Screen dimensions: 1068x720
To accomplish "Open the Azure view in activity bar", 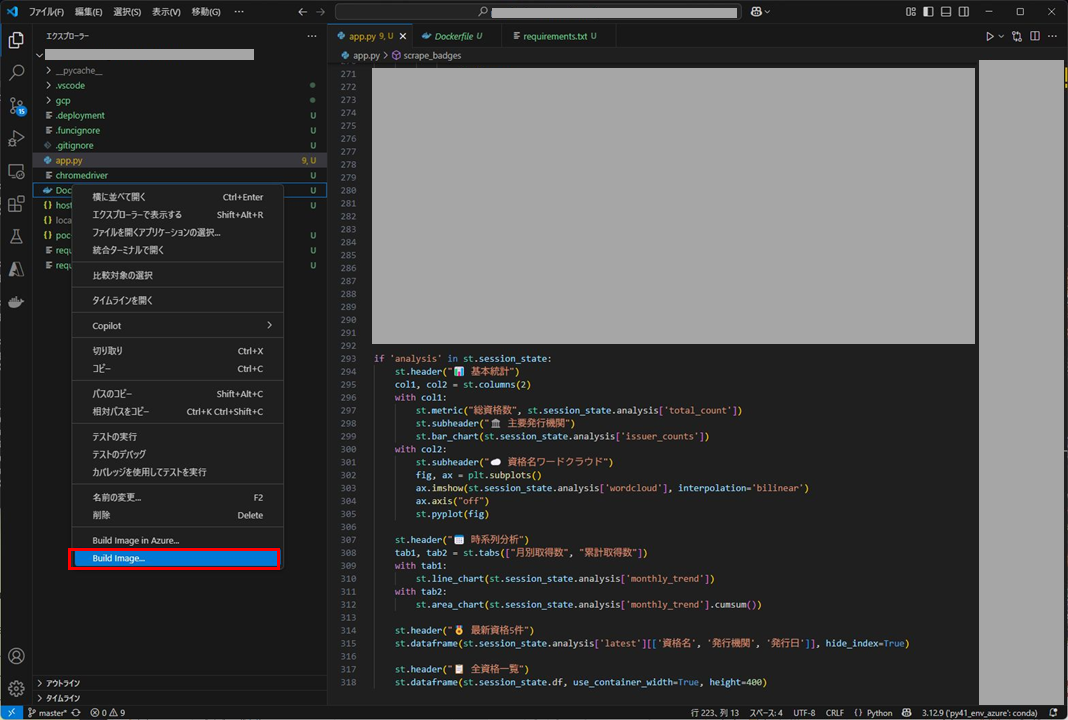I will click(16, 269).
